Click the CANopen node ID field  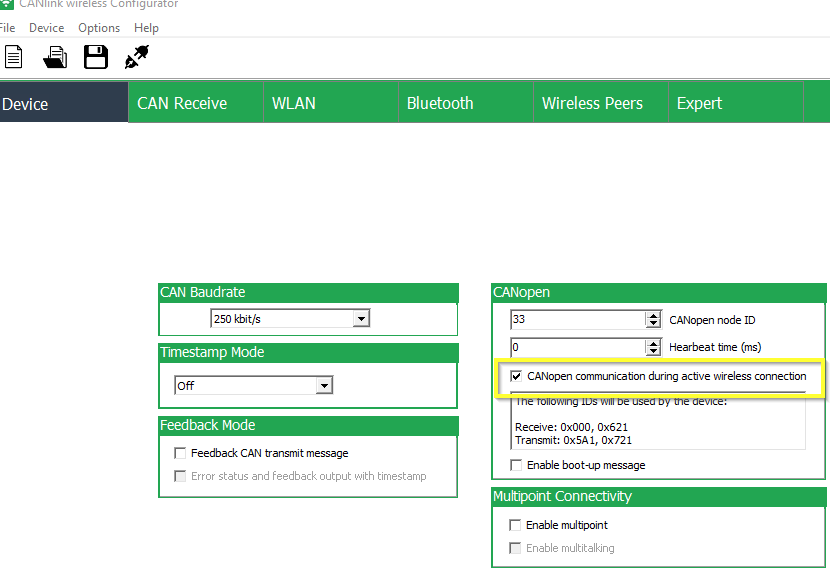click(578, 319)
